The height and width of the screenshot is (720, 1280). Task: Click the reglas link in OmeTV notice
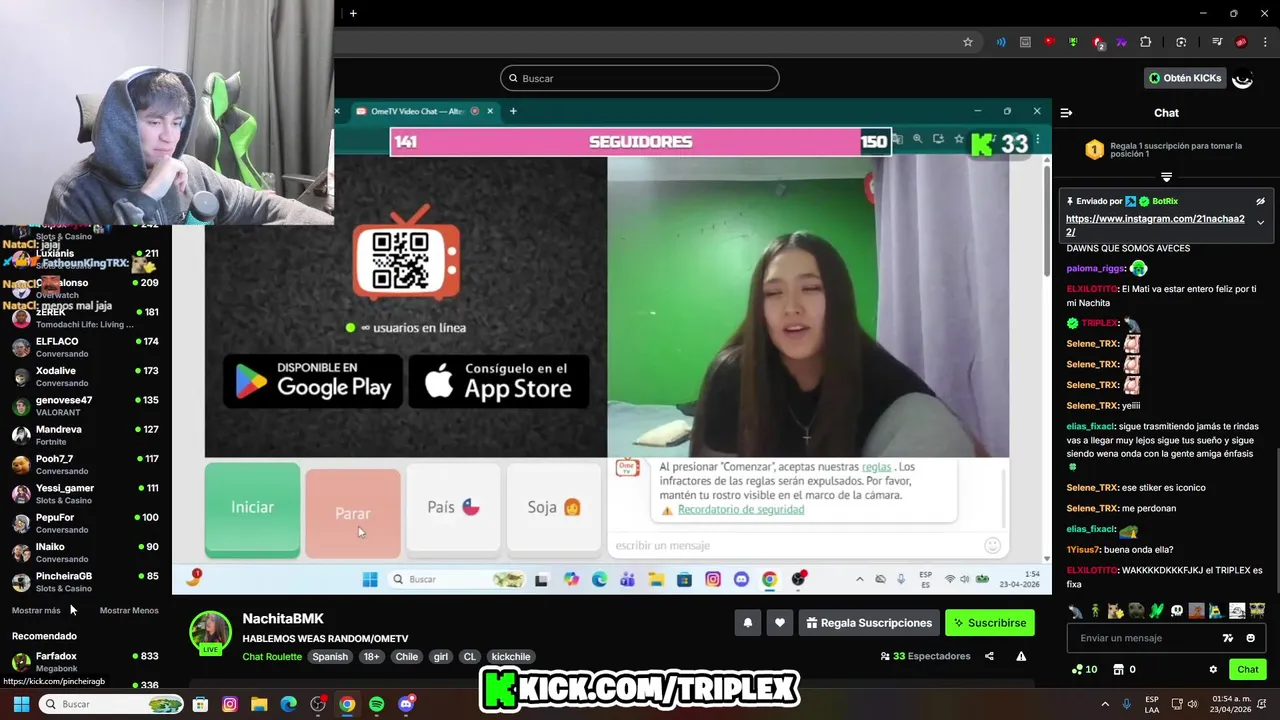click(x=876, y=467)
